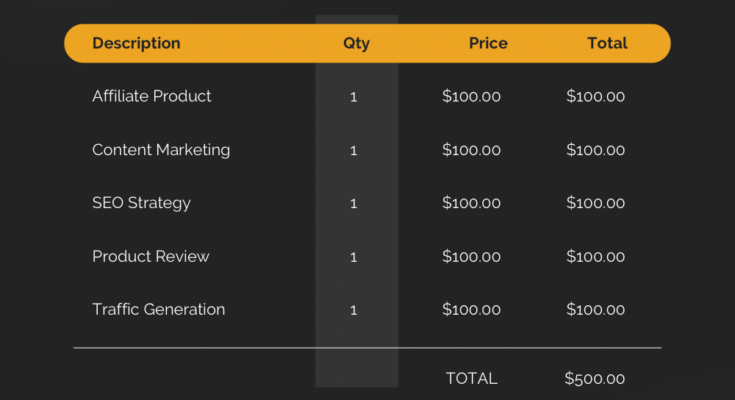The width and height of the screenshot is (735, 400).
Task: Click the Price value for Traffic Generation
Action: (471, 309)
